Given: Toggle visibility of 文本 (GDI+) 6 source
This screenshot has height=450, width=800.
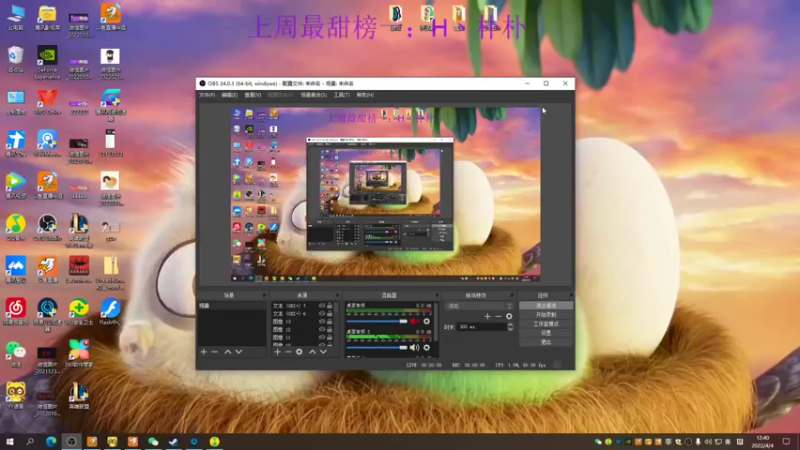Looking at the screenshot, I should coord(322,313).
